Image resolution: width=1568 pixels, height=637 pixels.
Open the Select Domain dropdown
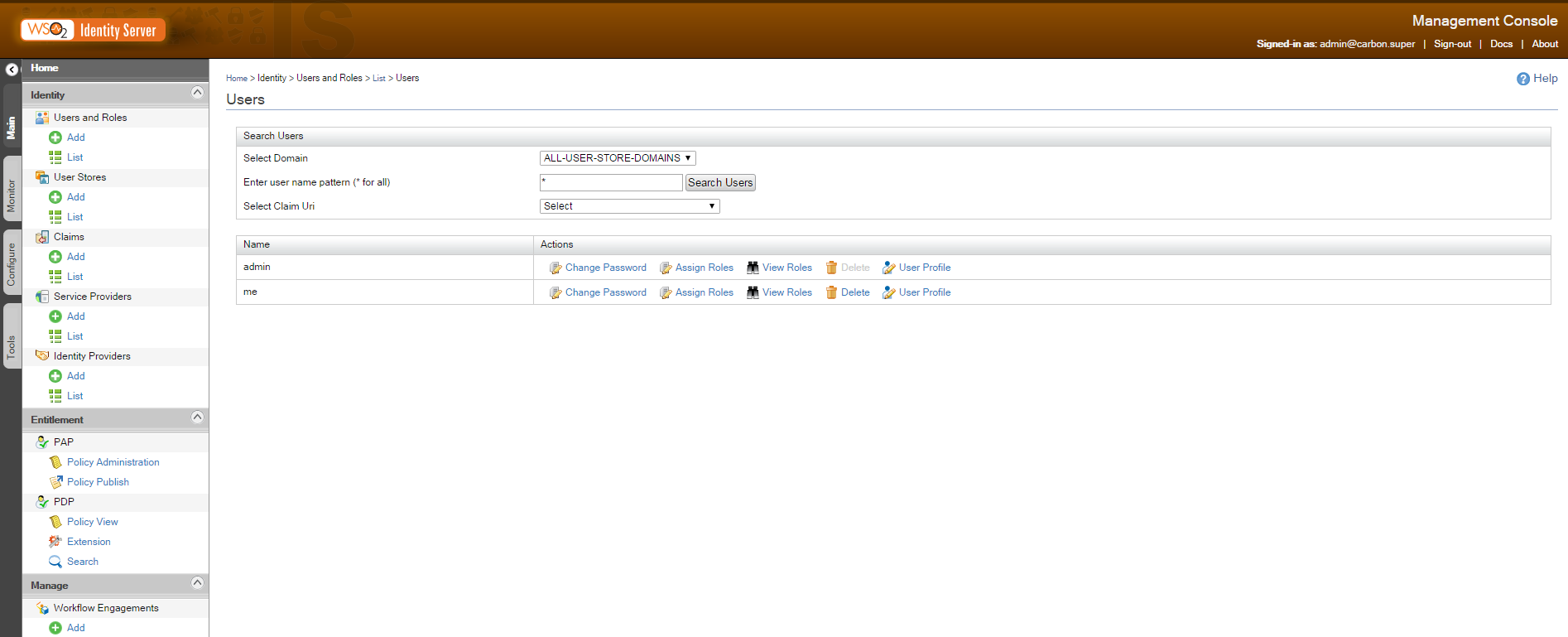pyautogui.click(x=618, y=158)
